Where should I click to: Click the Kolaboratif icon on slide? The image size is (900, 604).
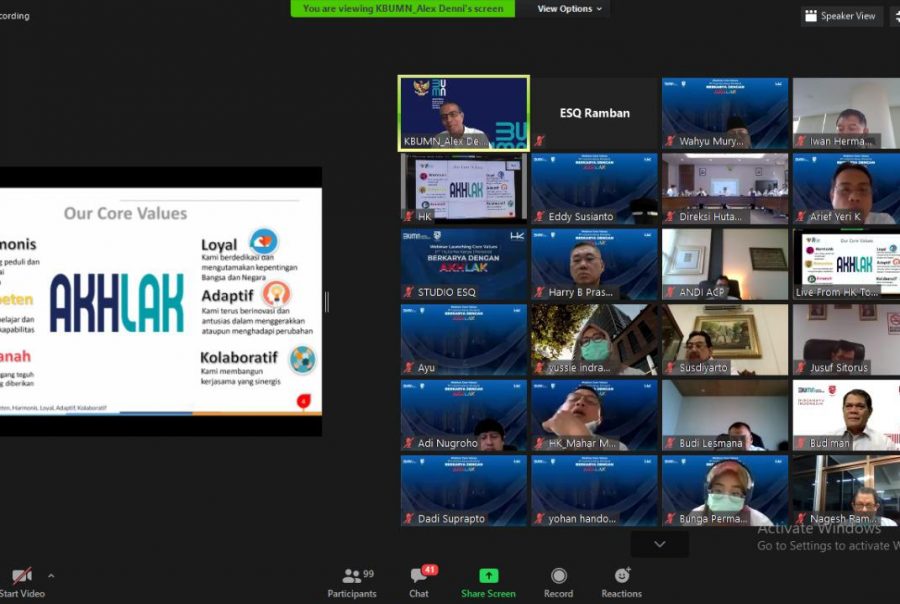point(302,359)
